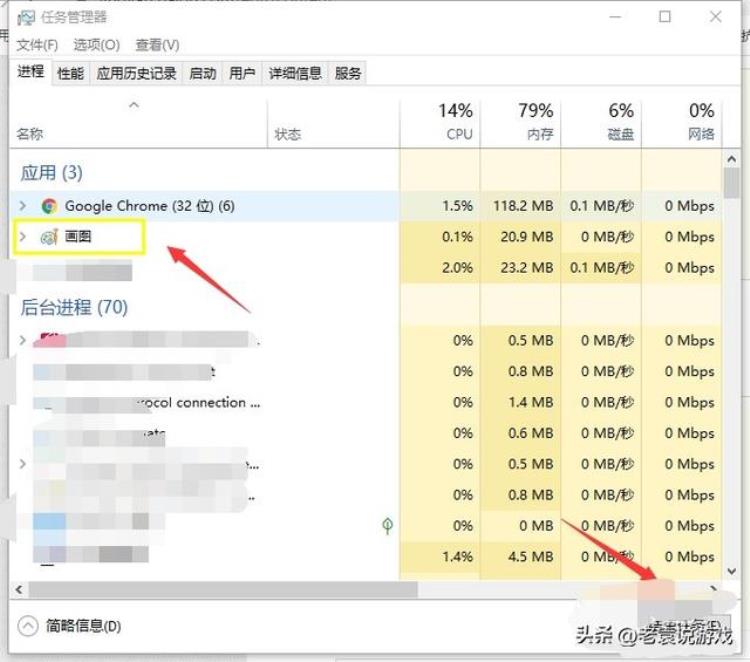Switch to the 用户 tab
The width and height of the screenshot is (750, 662).
coord(242,73)
